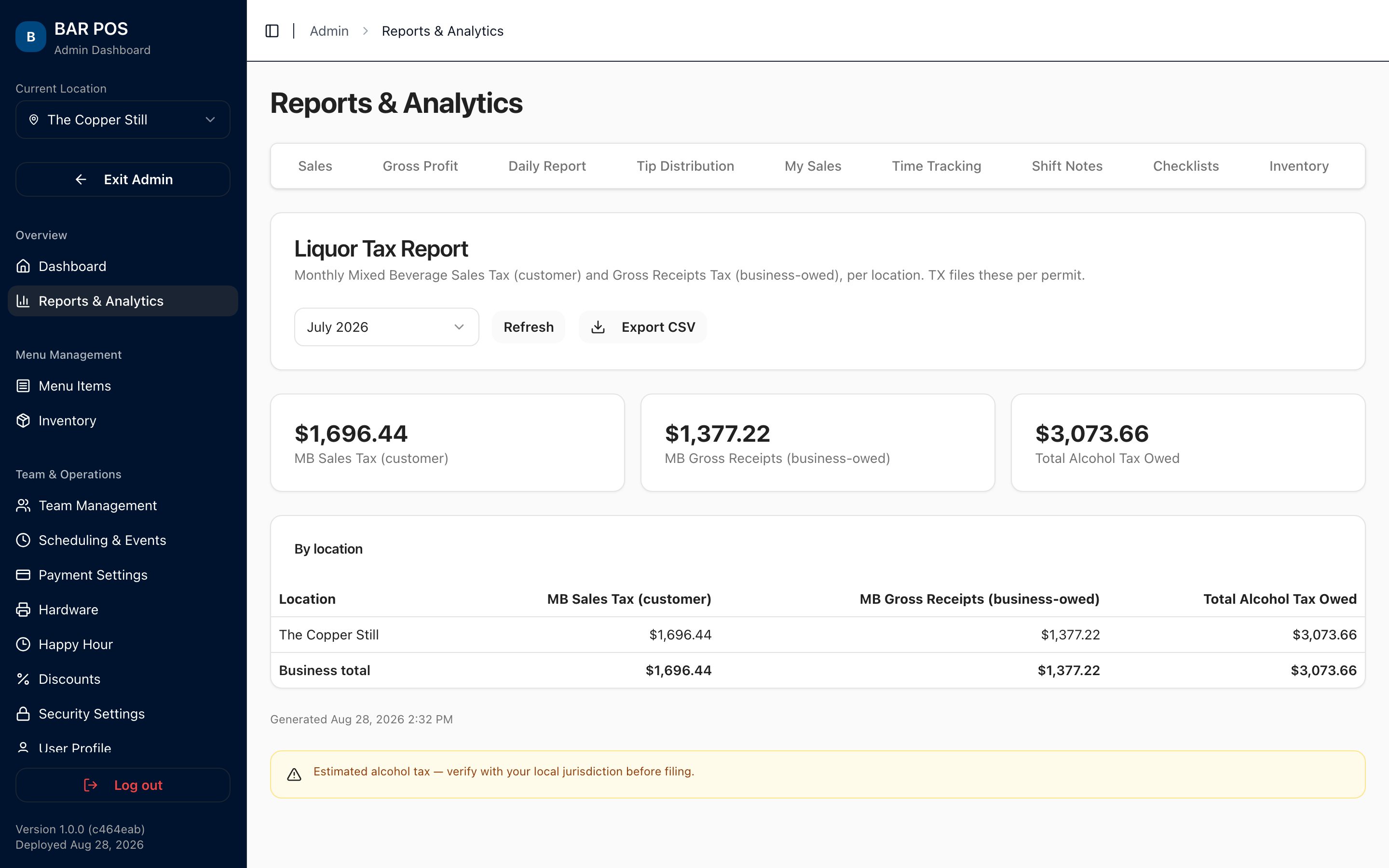
Task: Open Discounts in the sidebar
Action: [123, 679]
